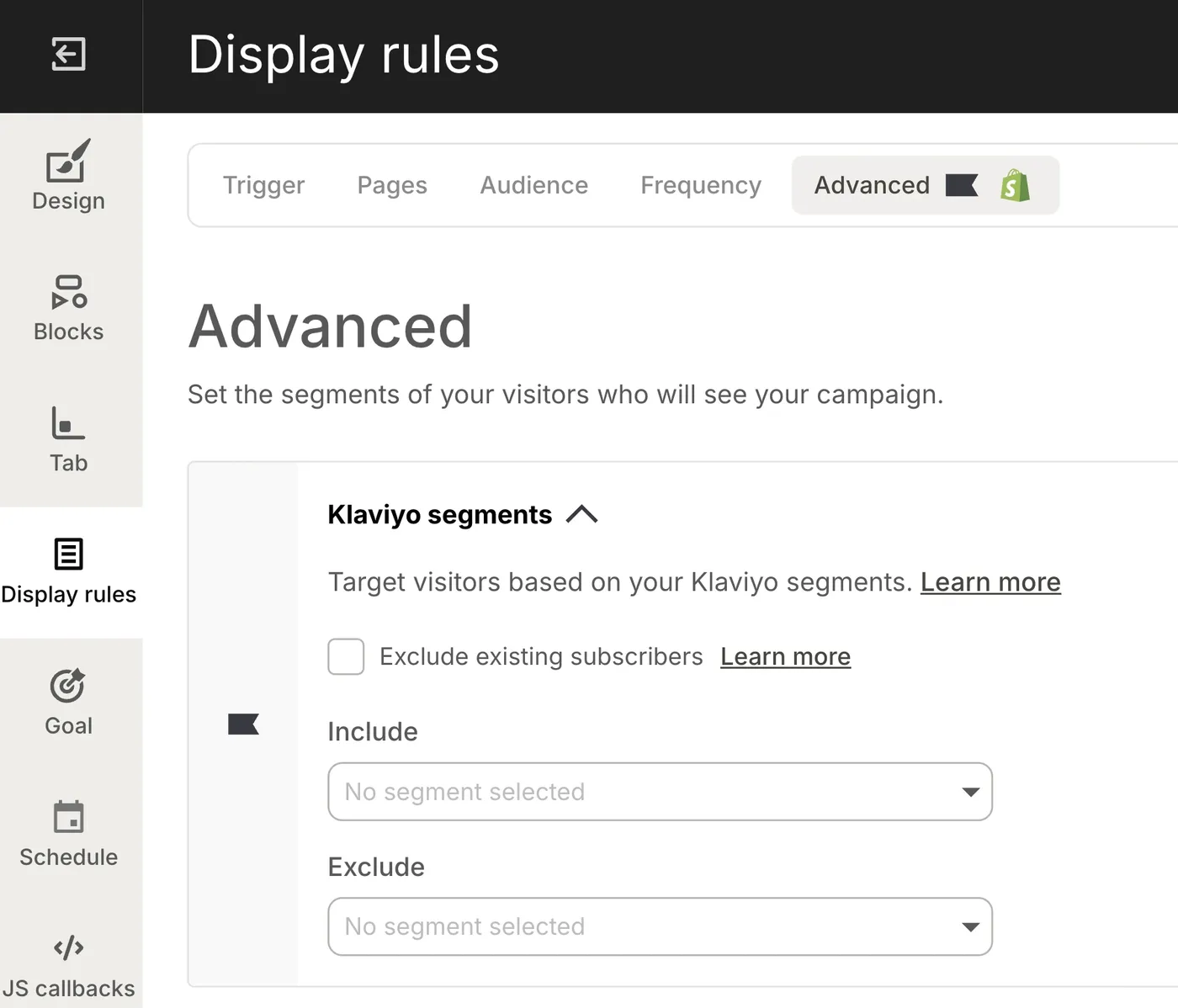Click the Advanced page heading
This screenshot has width=1178, height=1008.
tap(330, 326)
